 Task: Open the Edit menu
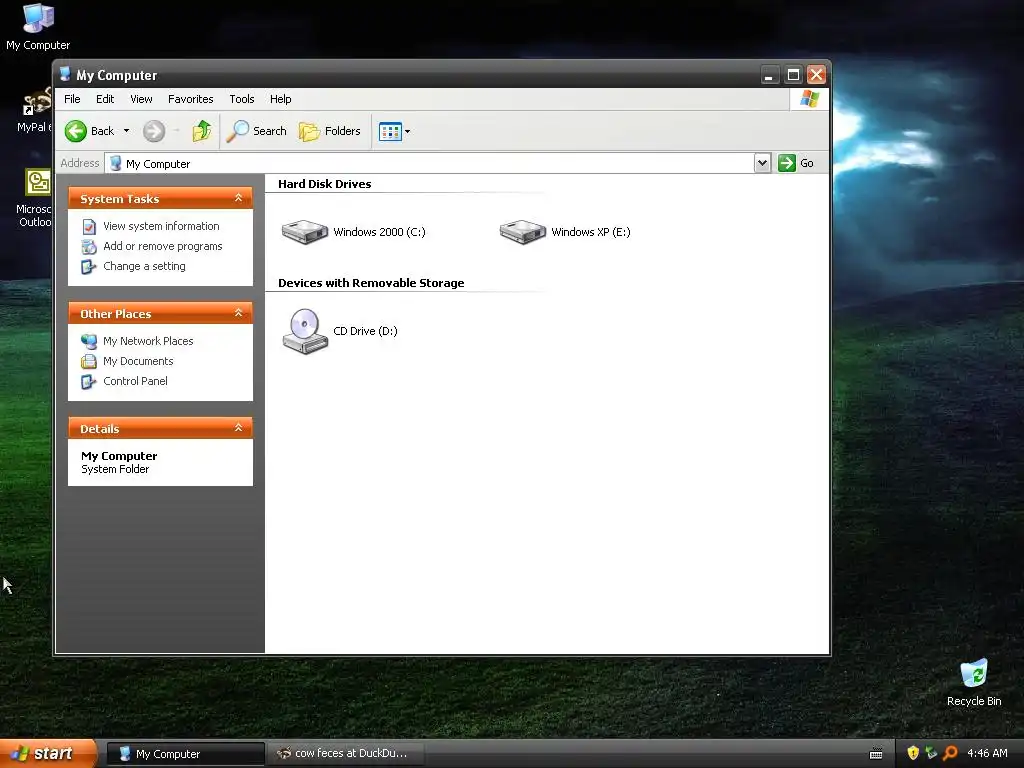coord(105,99)
